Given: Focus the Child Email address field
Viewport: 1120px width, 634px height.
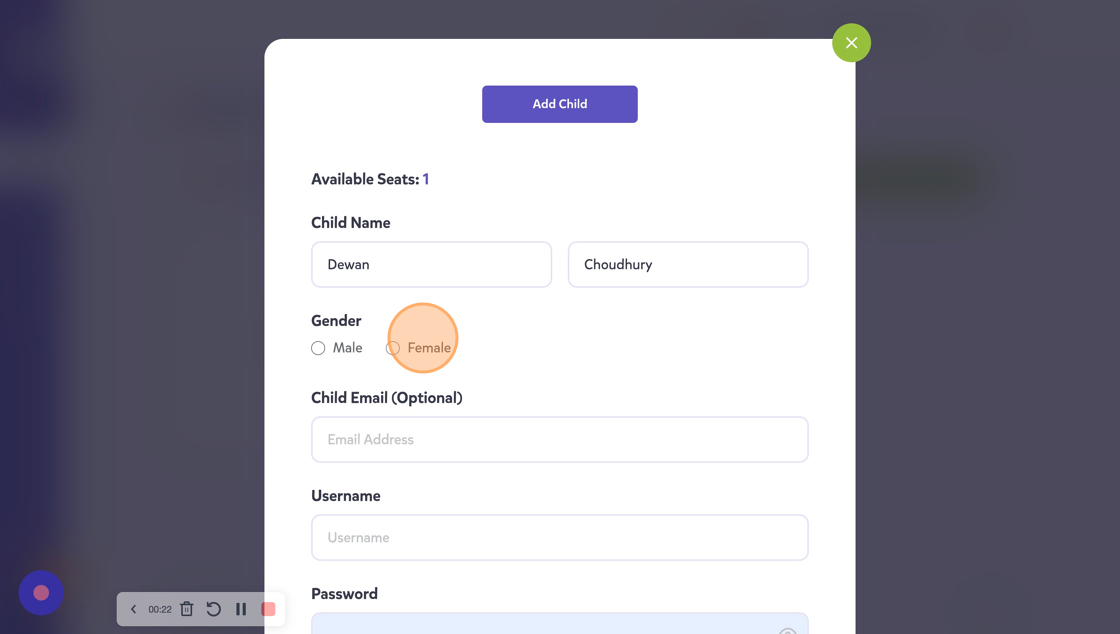Looking at the screenshot, I should click(559, 440).
